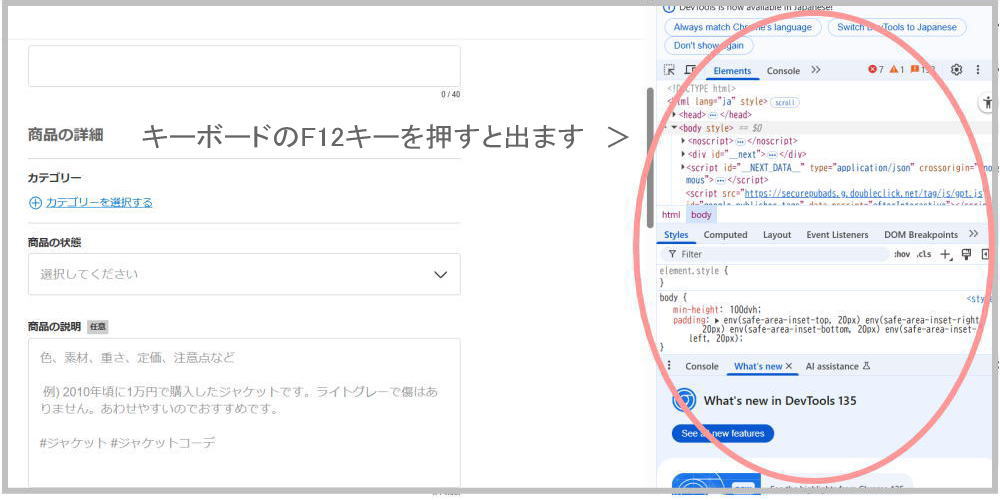Open the 商品の状態 dropdown
1000x500 pixels.
coord(244,274)
